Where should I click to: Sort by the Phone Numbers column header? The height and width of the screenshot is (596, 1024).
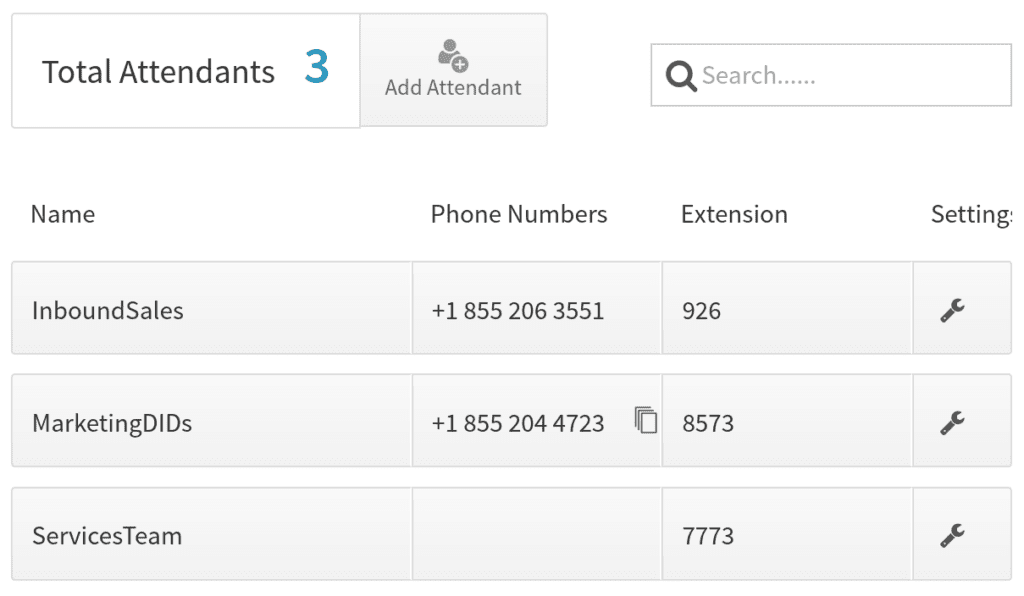click(x=519, y=214)
